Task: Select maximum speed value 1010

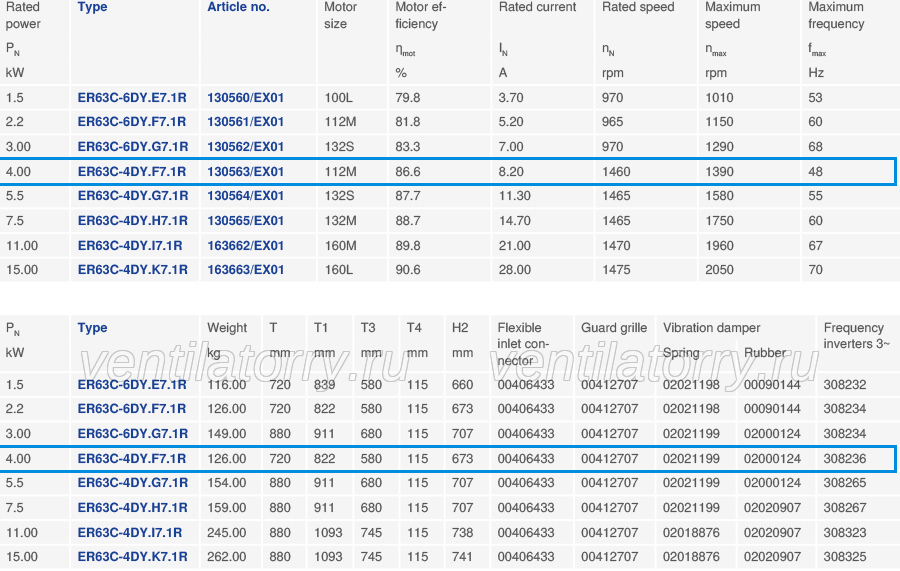Action: 719,98
